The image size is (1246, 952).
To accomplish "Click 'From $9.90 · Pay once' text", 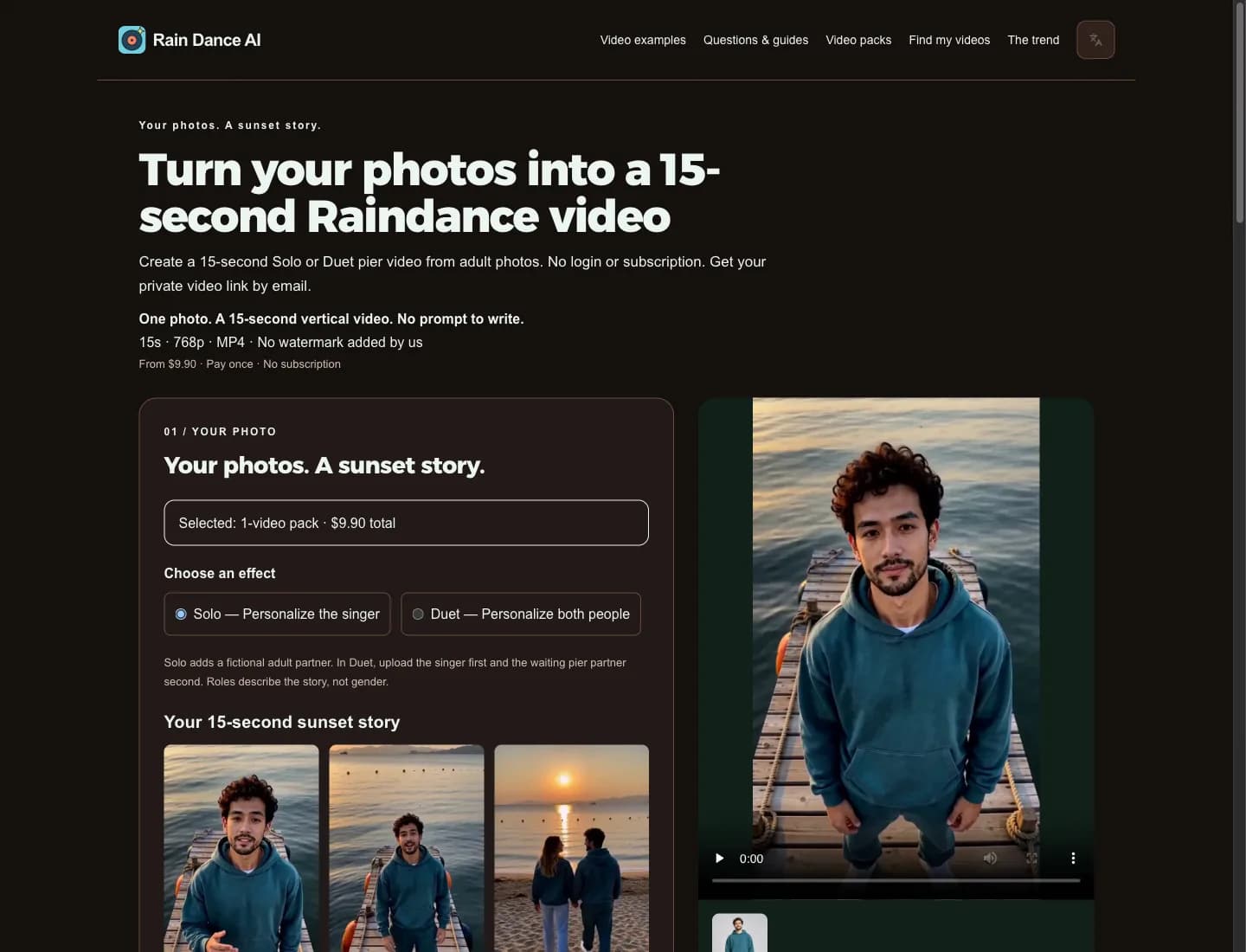I will tap(196, 364).
